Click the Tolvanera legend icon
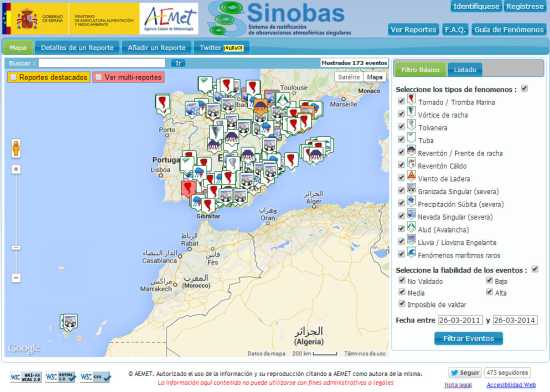Viewport: 550px width, 392px height. click(x=411, y=125)
